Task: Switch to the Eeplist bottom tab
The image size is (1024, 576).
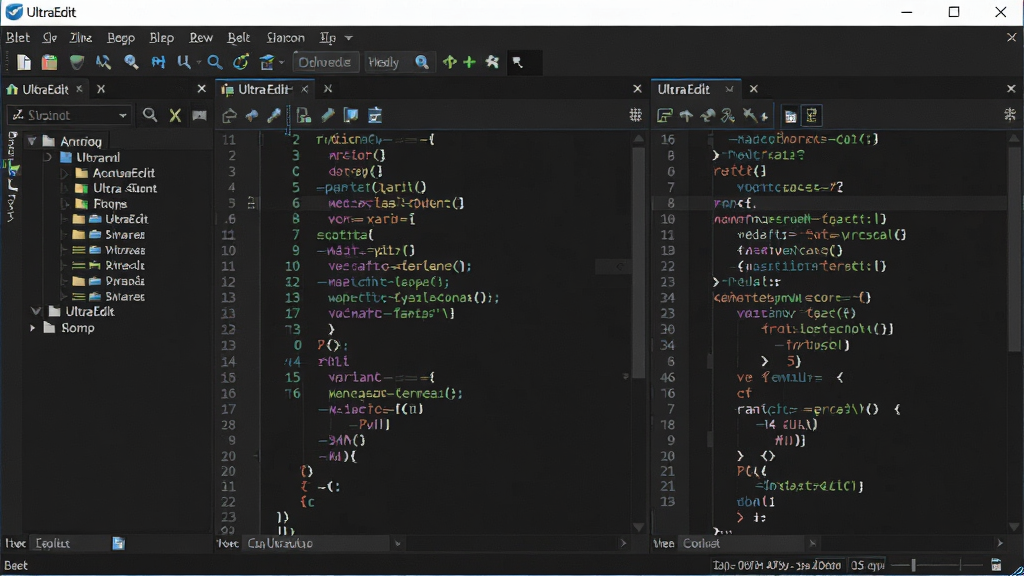Action: tap(52, 543)
